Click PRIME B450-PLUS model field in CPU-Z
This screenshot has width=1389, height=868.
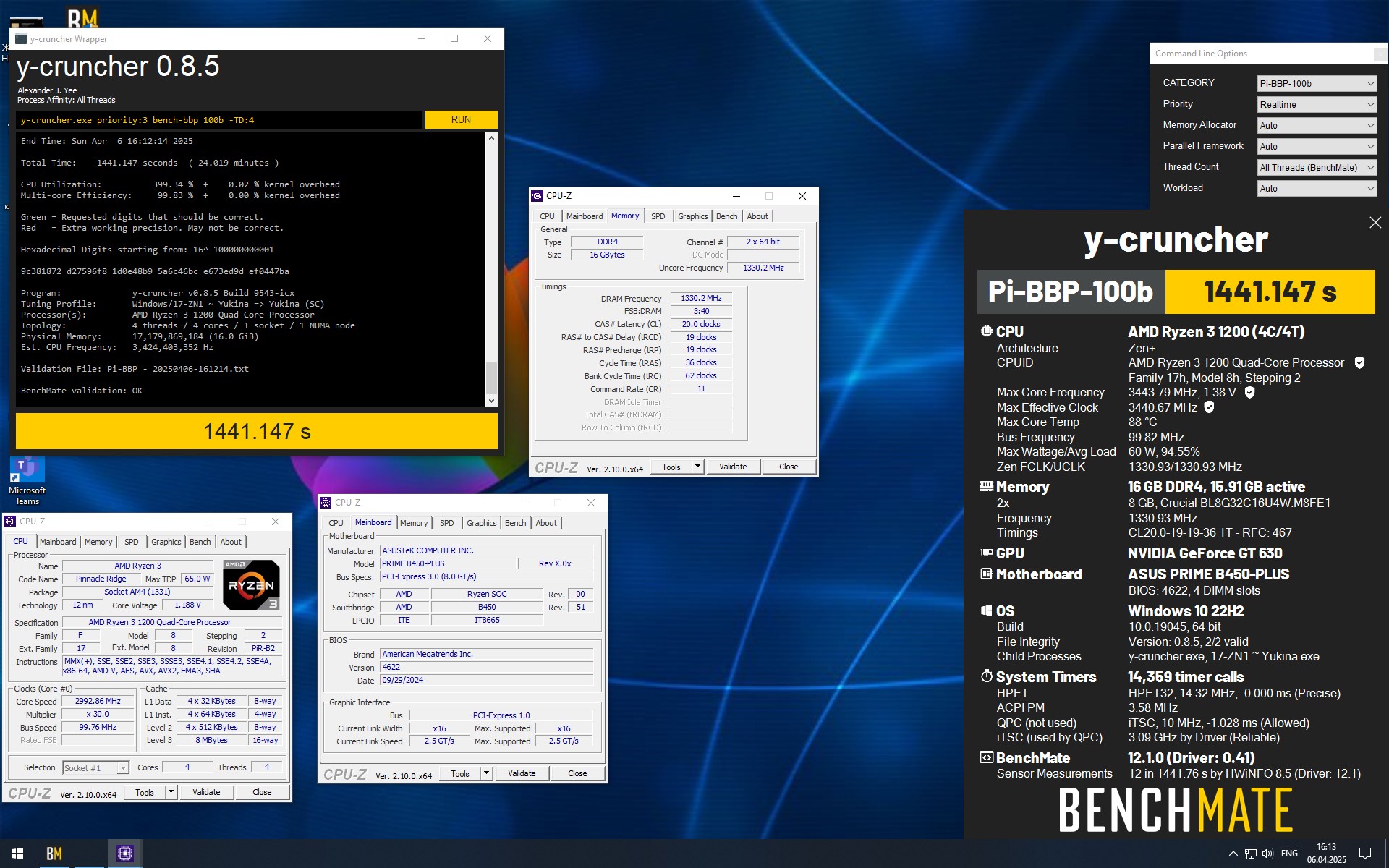[x=448, y=563]
